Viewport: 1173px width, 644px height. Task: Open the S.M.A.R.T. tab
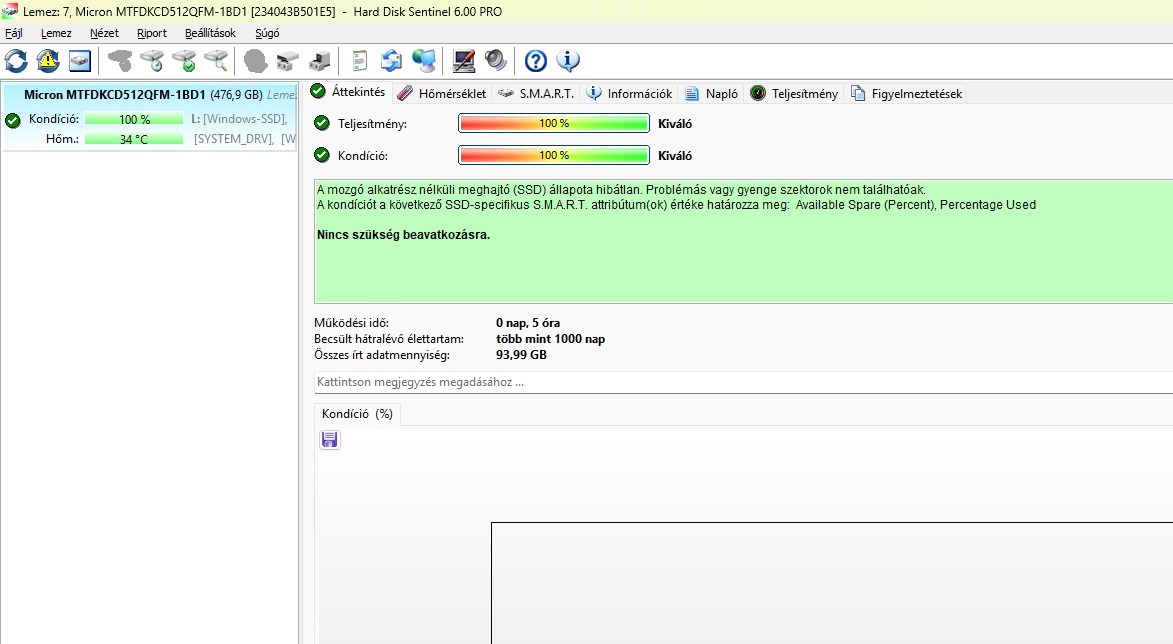click(x=536, y=93)
